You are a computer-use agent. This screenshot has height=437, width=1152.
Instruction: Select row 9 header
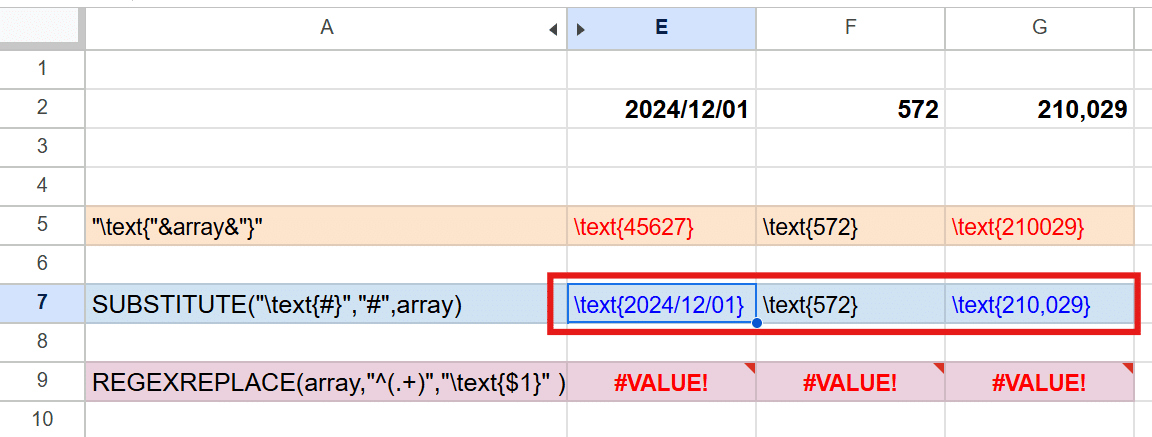[x=43, y=381]
